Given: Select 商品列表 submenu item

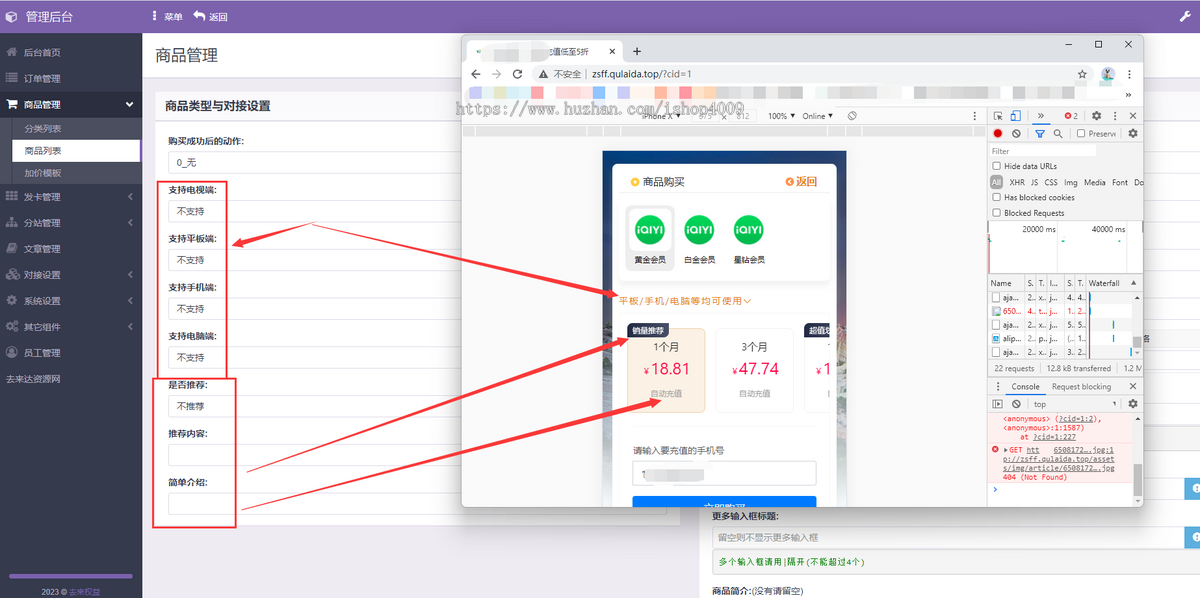Looking at the screenshot, I should 76,151.
